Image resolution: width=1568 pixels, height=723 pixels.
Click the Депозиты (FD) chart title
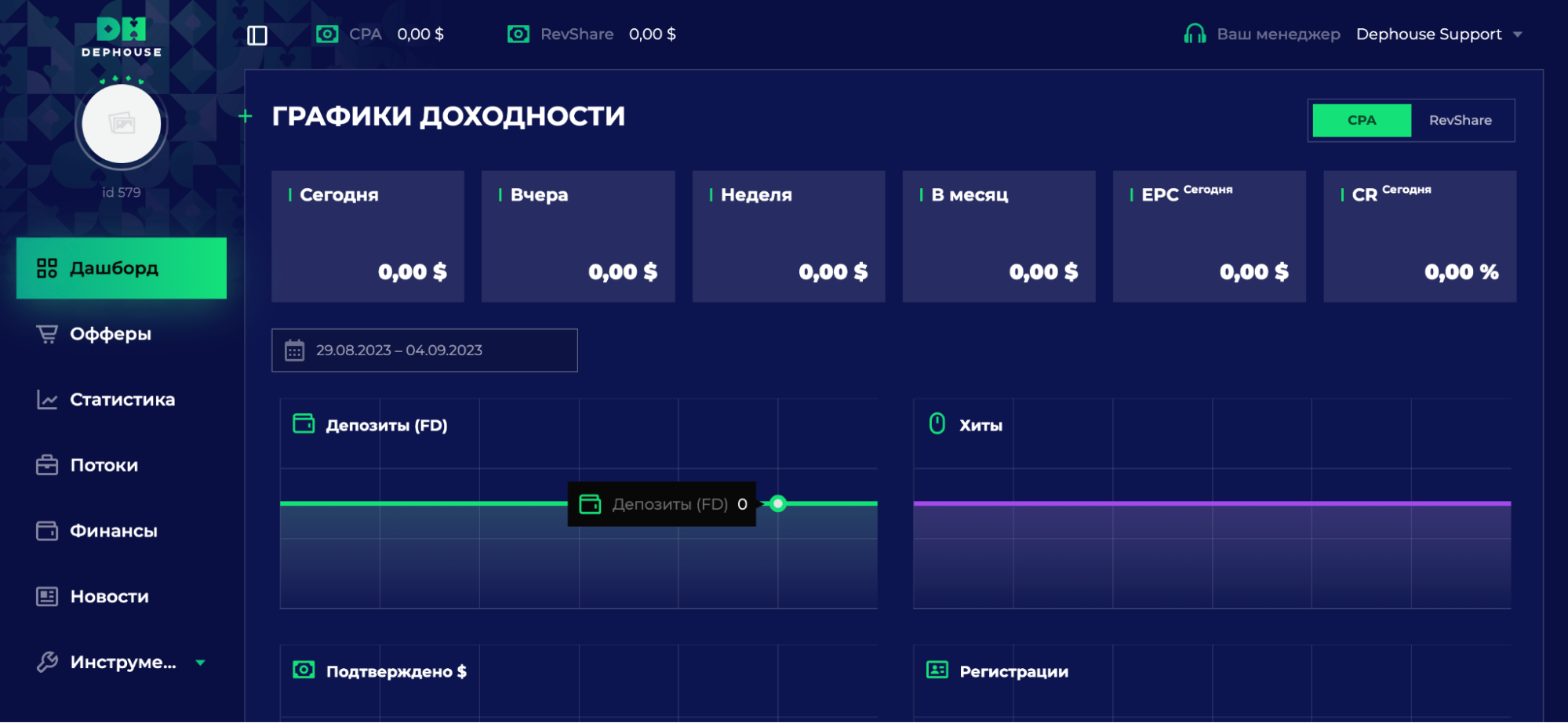click(387, 426)
